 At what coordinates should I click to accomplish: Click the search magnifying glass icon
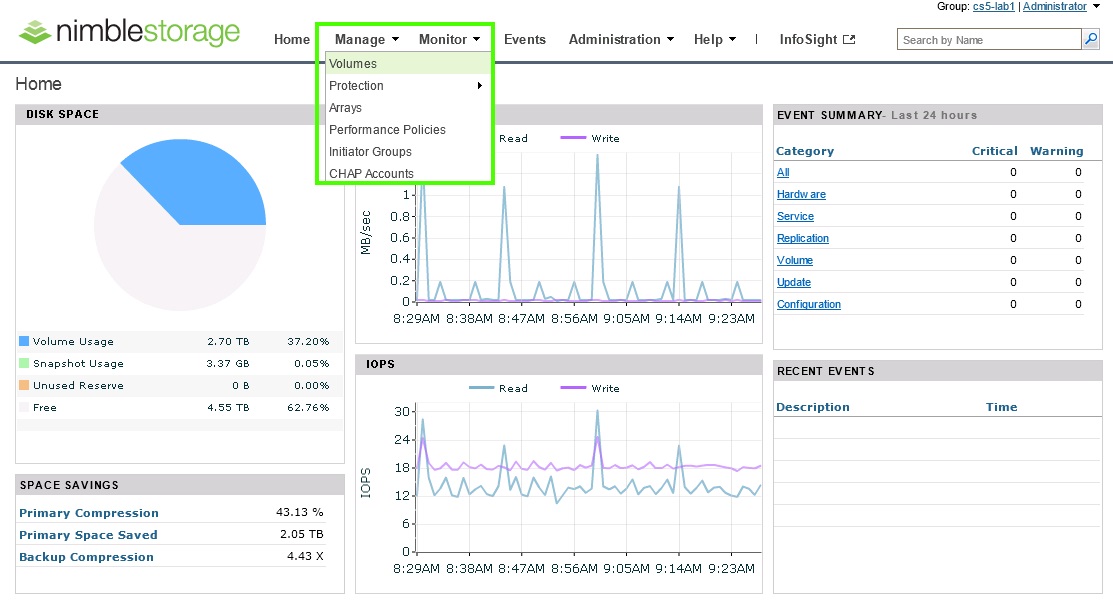click(1091, 39)
